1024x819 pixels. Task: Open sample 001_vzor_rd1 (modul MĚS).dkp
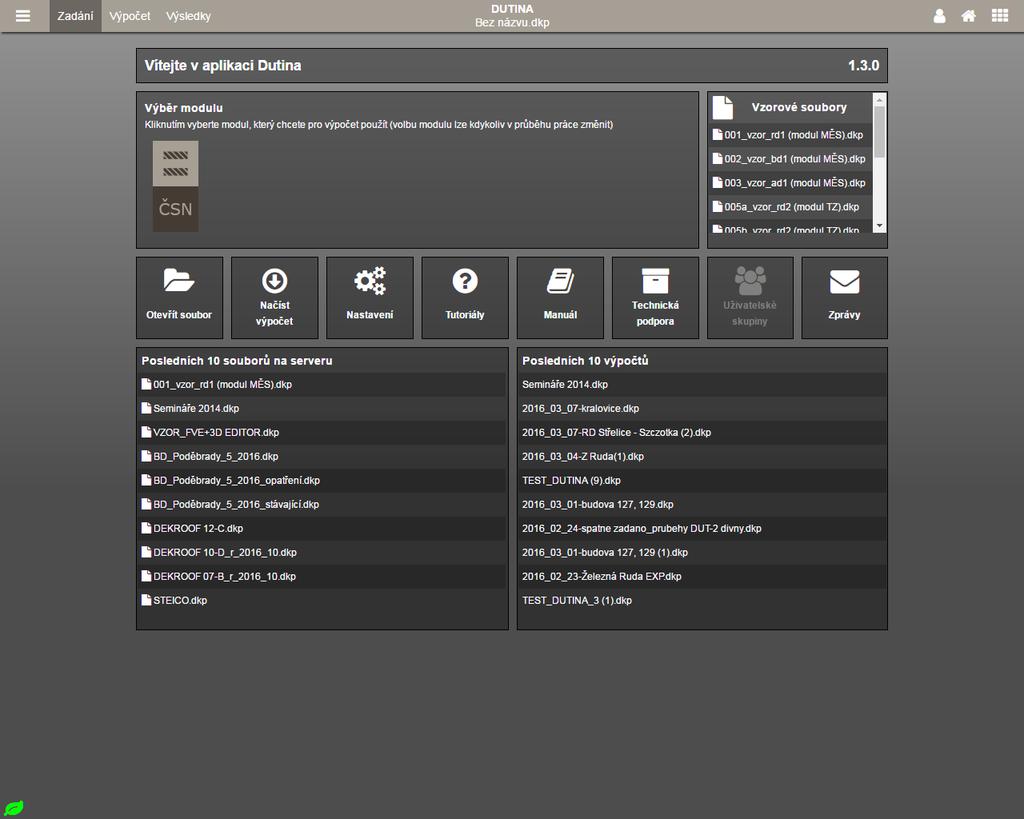coord(790,135)
